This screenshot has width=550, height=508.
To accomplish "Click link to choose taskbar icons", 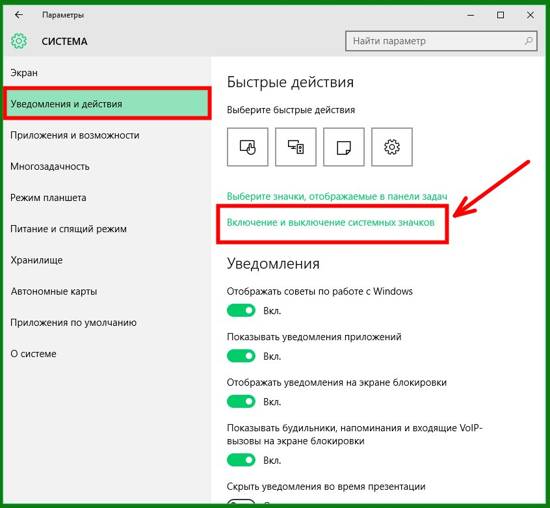I will click(x=337, y=196).
